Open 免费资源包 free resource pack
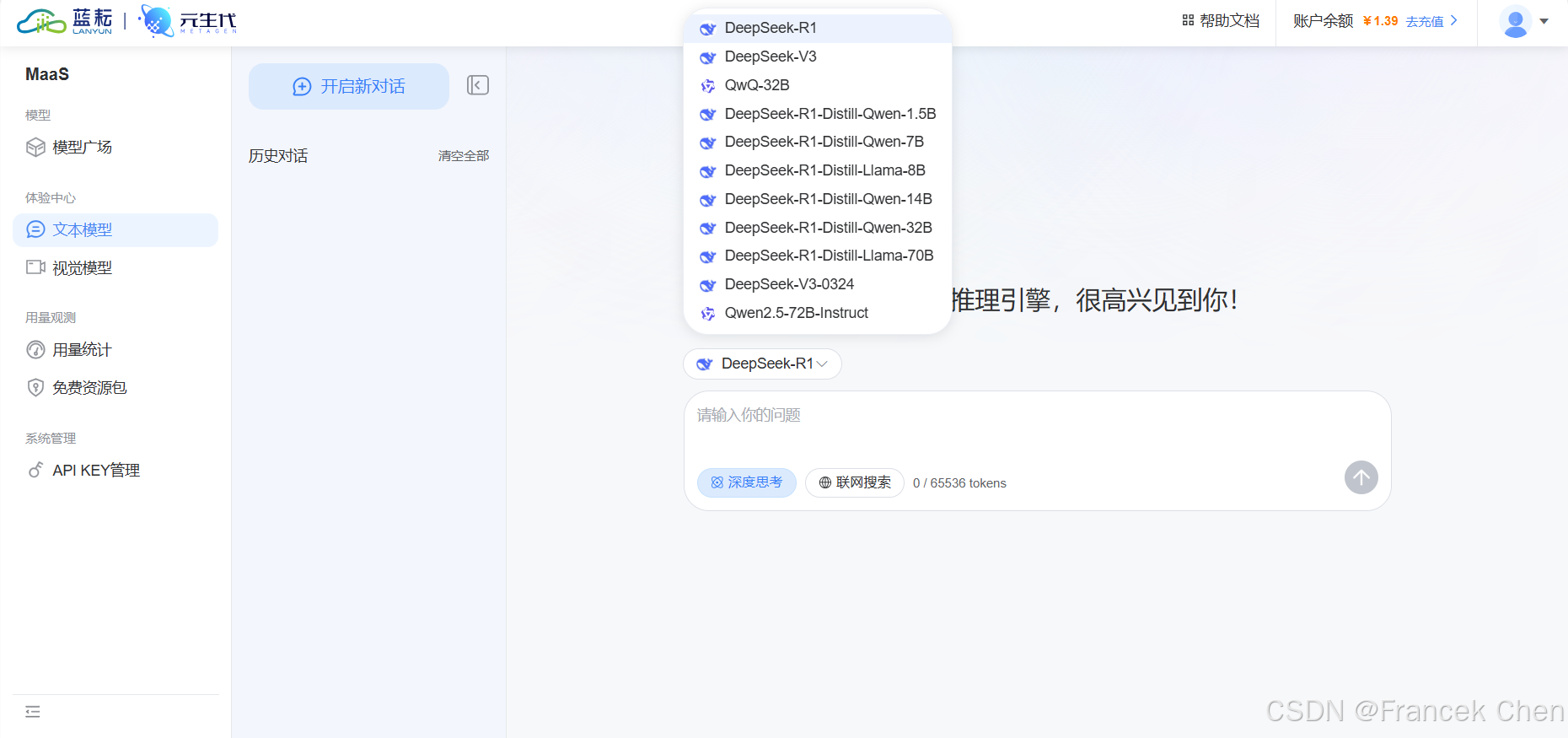The width and height of the screenshot is (1568, 738). coord(115,387)
